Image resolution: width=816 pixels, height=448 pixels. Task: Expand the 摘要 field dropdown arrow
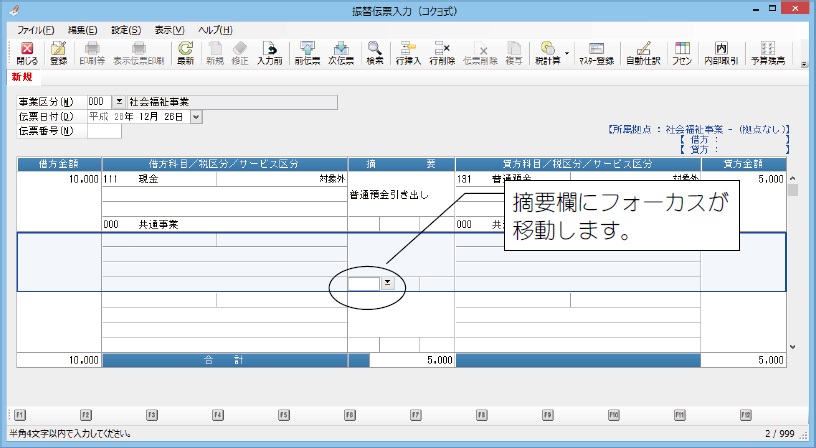click(x=387, y=283)
